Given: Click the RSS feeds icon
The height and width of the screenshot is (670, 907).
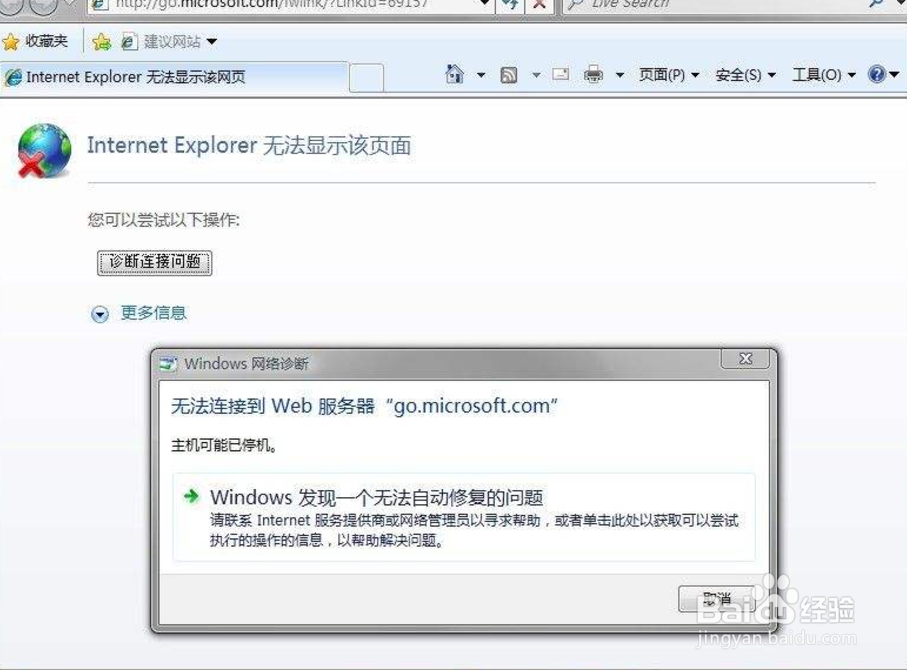Looking at the screenshot, I should tap(508, 75).
